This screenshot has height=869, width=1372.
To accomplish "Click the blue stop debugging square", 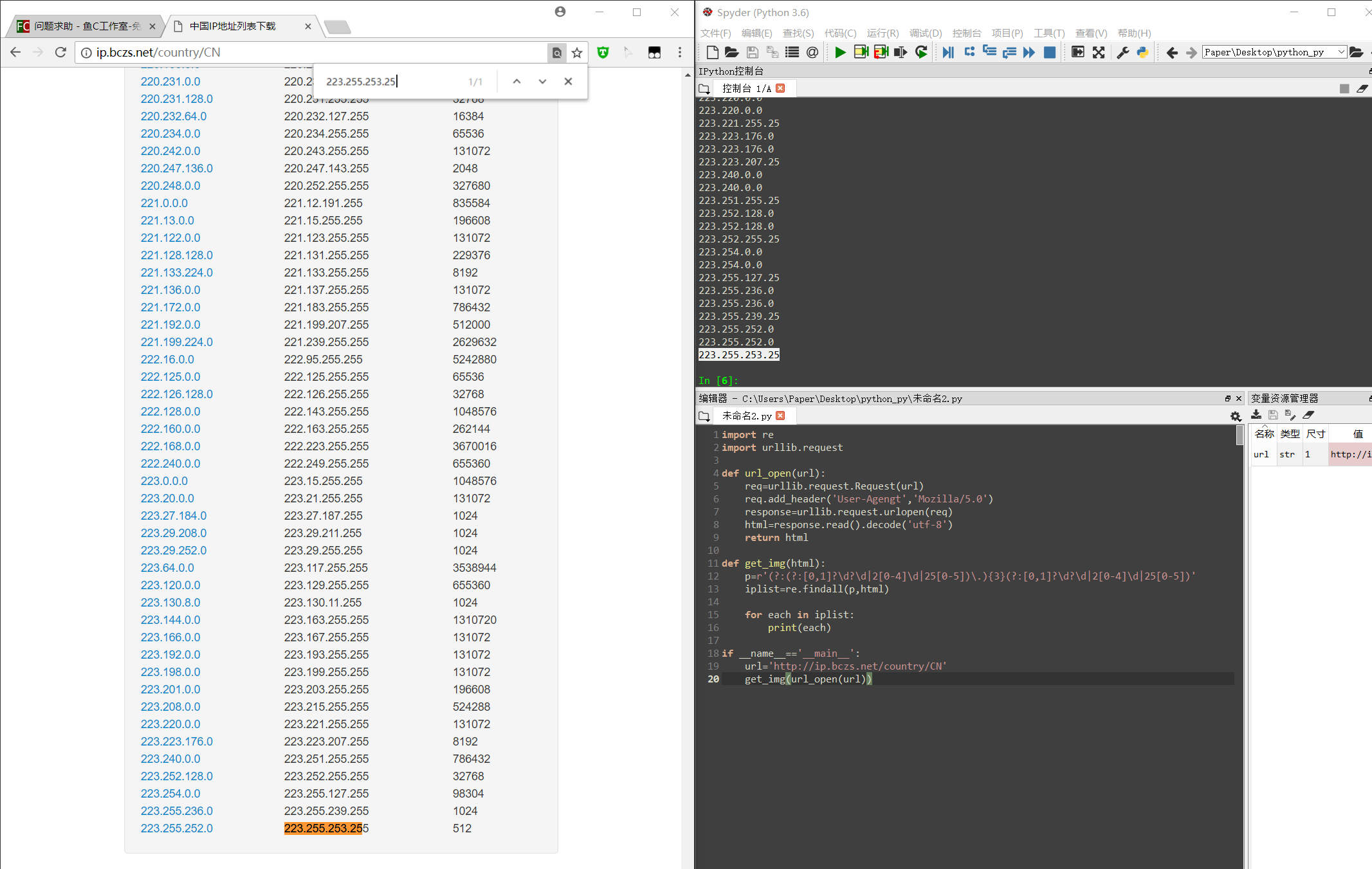I will point(1049,52).
